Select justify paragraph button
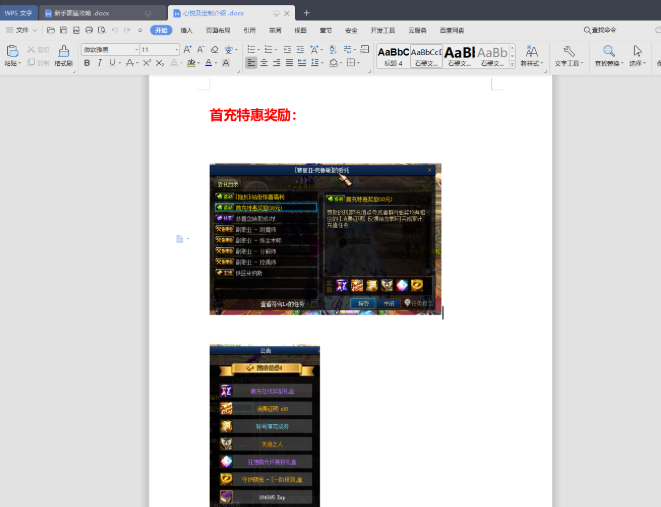This screenshot has height=507, width=661. 289,63
